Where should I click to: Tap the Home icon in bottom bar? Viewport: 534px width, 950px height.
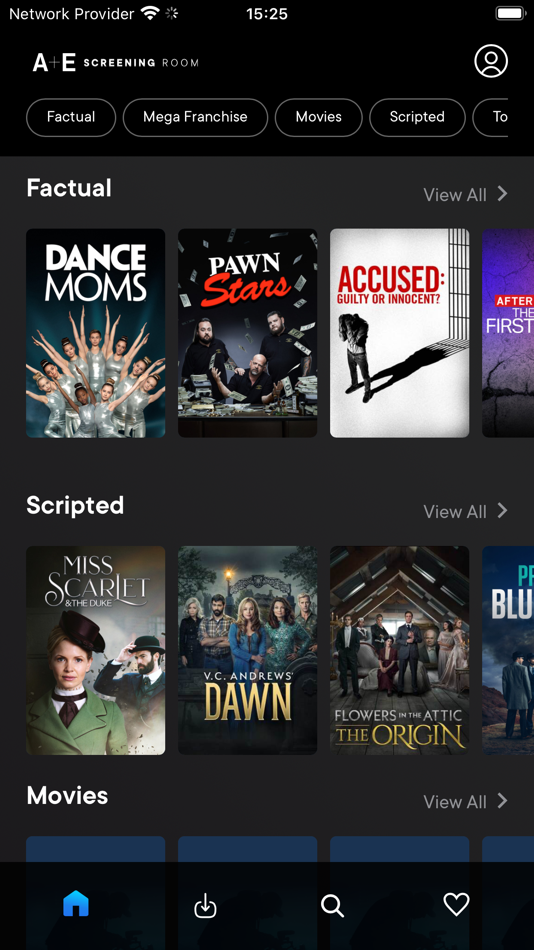tap(76, 905)
